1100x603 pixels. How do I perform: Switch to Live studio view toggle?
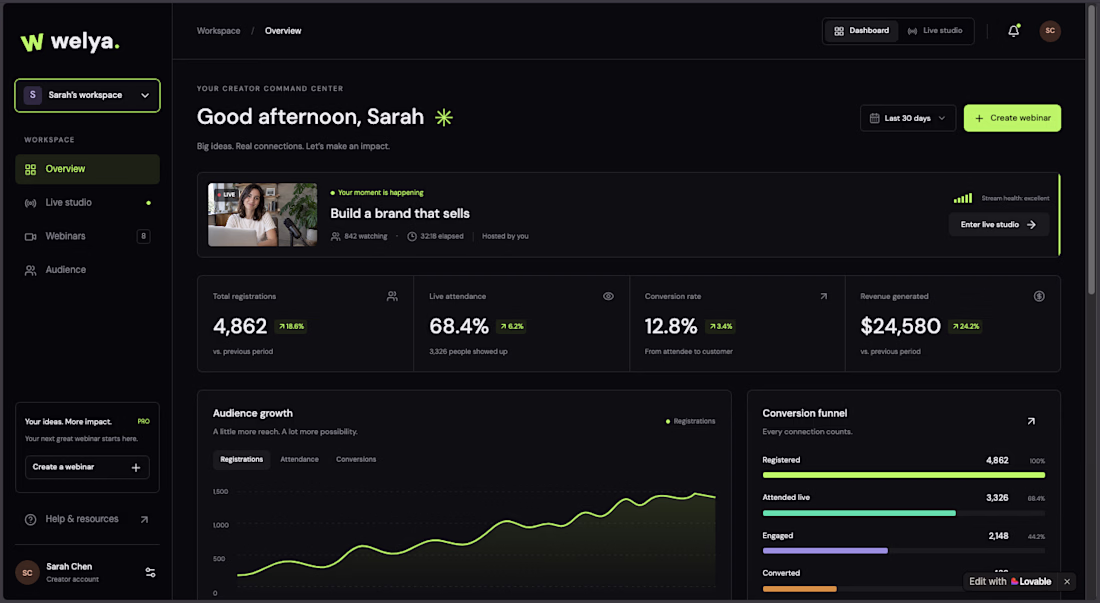[935, 31]
